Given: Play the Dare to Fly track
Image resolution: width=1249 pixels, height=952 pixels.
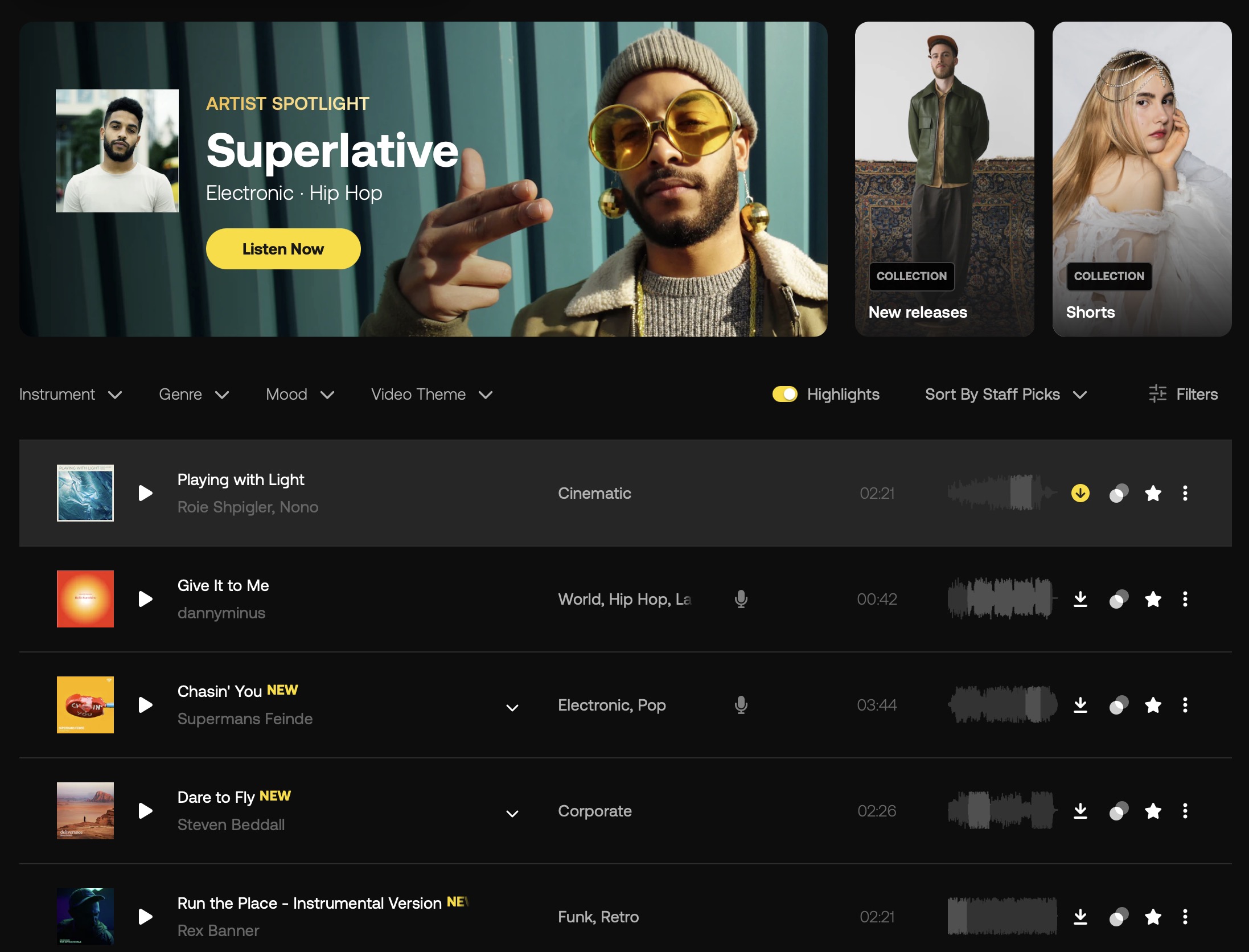Looking at the screenshot, I should (x=146, y=811).
